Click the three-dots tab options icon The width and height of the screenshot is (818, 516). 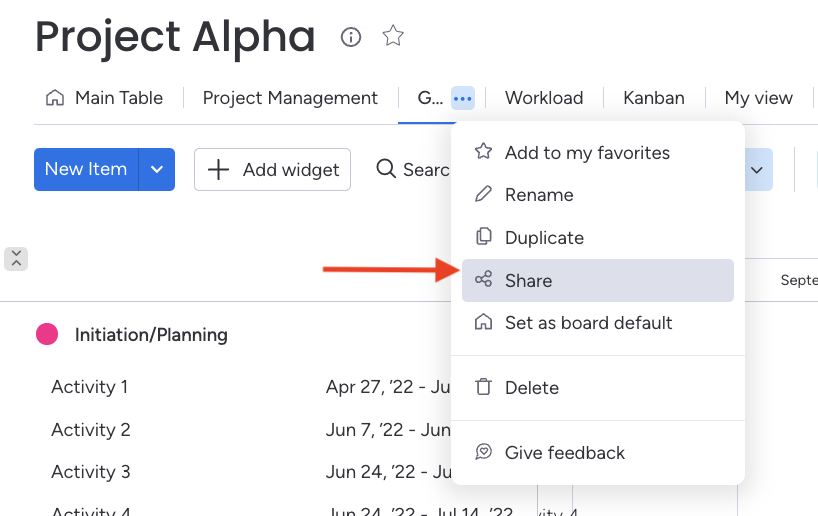(x=462, y=98)
